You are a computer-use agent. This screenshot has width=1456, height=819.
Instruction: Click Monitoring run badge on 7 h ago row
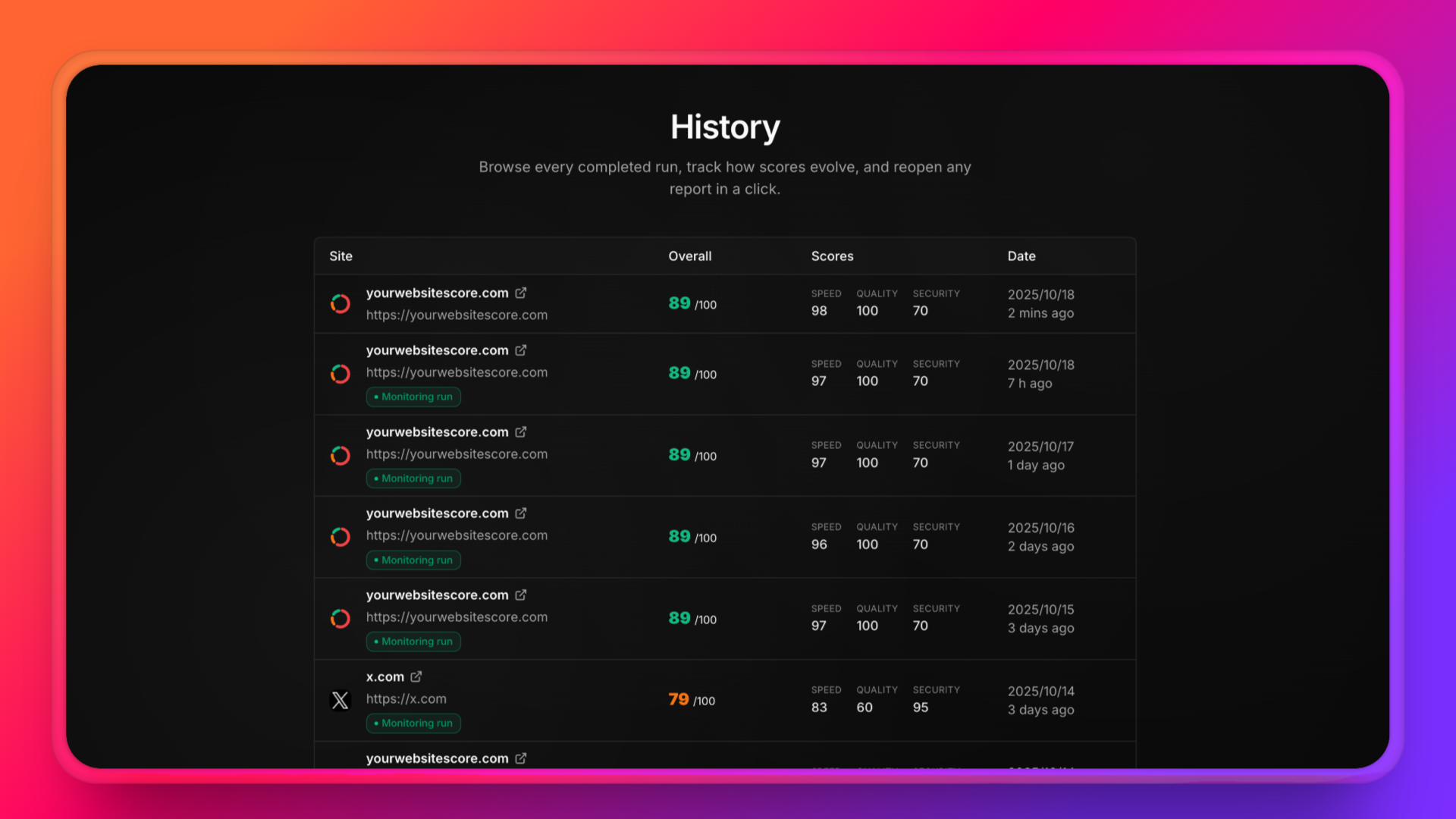(x=413, y=397)
